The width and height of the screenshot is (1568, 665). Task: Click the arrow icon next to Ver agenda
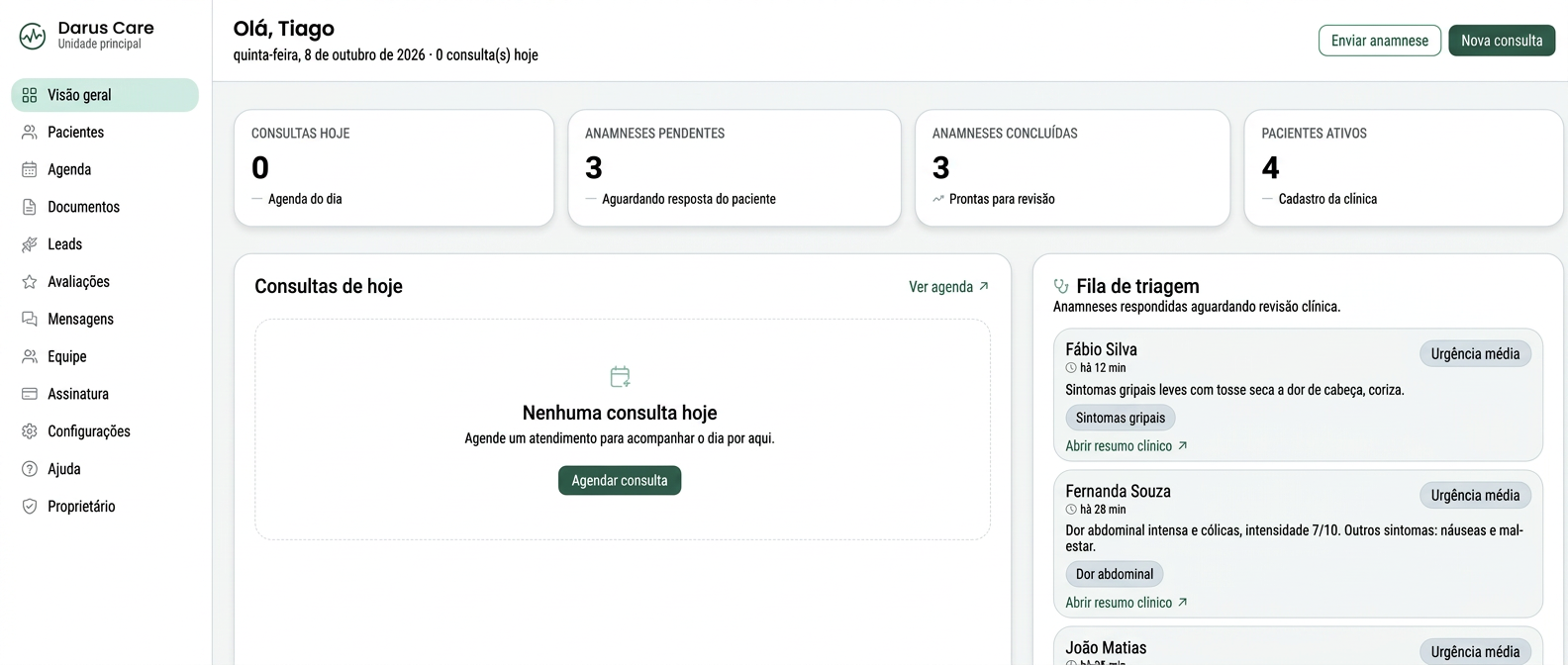984,287
